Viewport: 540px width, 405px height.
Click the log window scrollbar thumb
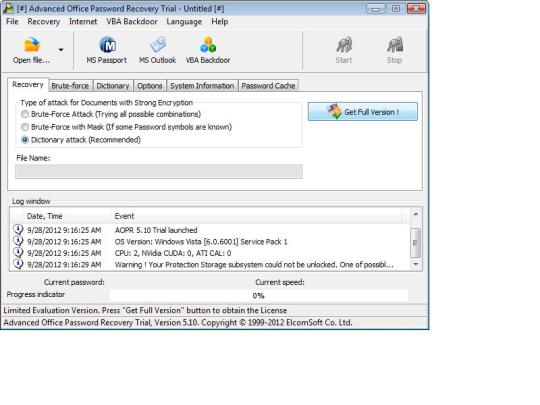pos(416,242)
